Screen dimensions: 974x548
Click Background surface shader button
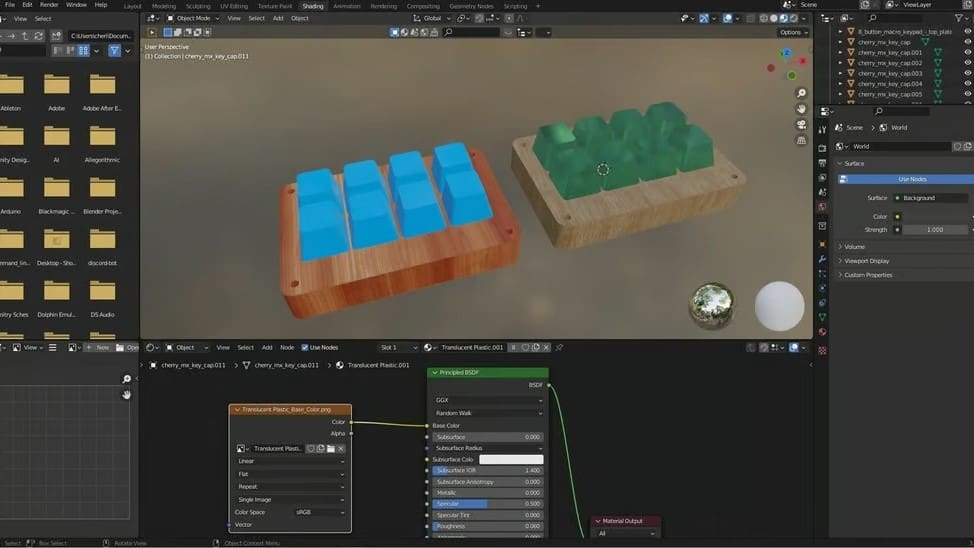(x=931, y=198)
